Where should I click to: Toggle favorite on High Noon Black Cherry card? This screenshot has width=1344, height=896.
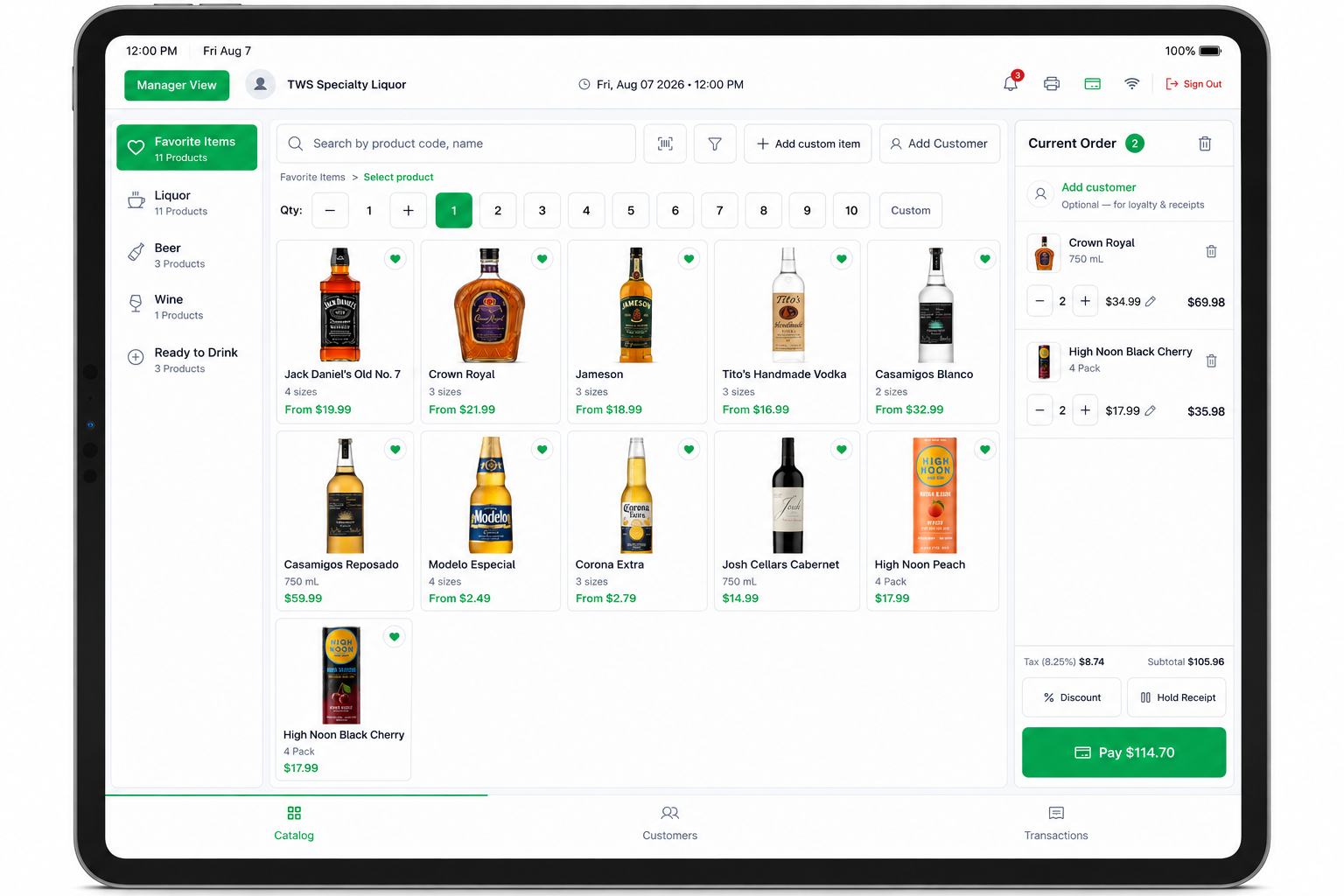pyautogui.click(x=395, y=636)
